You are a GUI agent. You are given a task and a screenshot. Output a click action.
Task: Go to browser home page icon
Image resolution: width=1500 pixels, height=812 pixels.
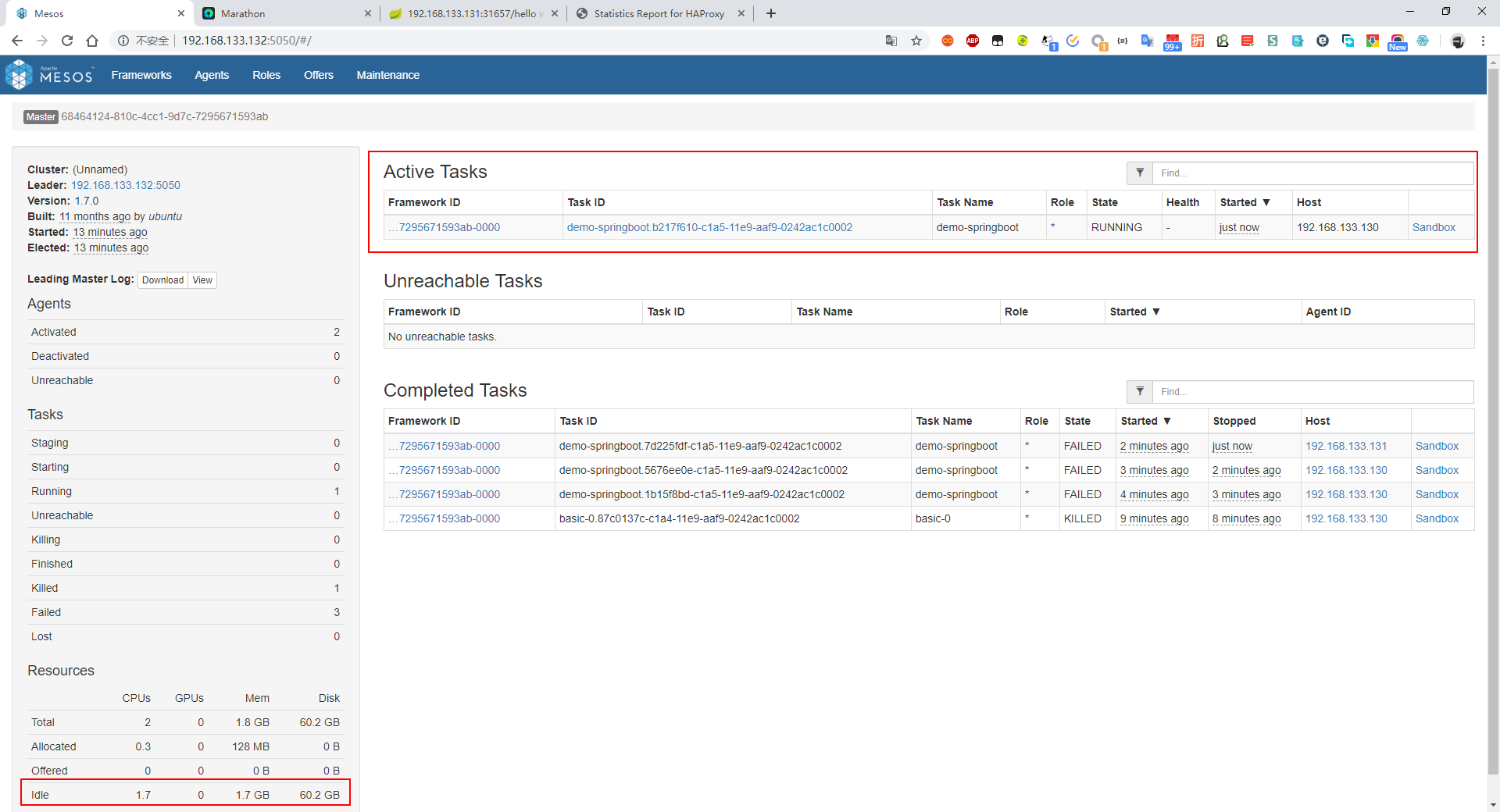[92, 41]
